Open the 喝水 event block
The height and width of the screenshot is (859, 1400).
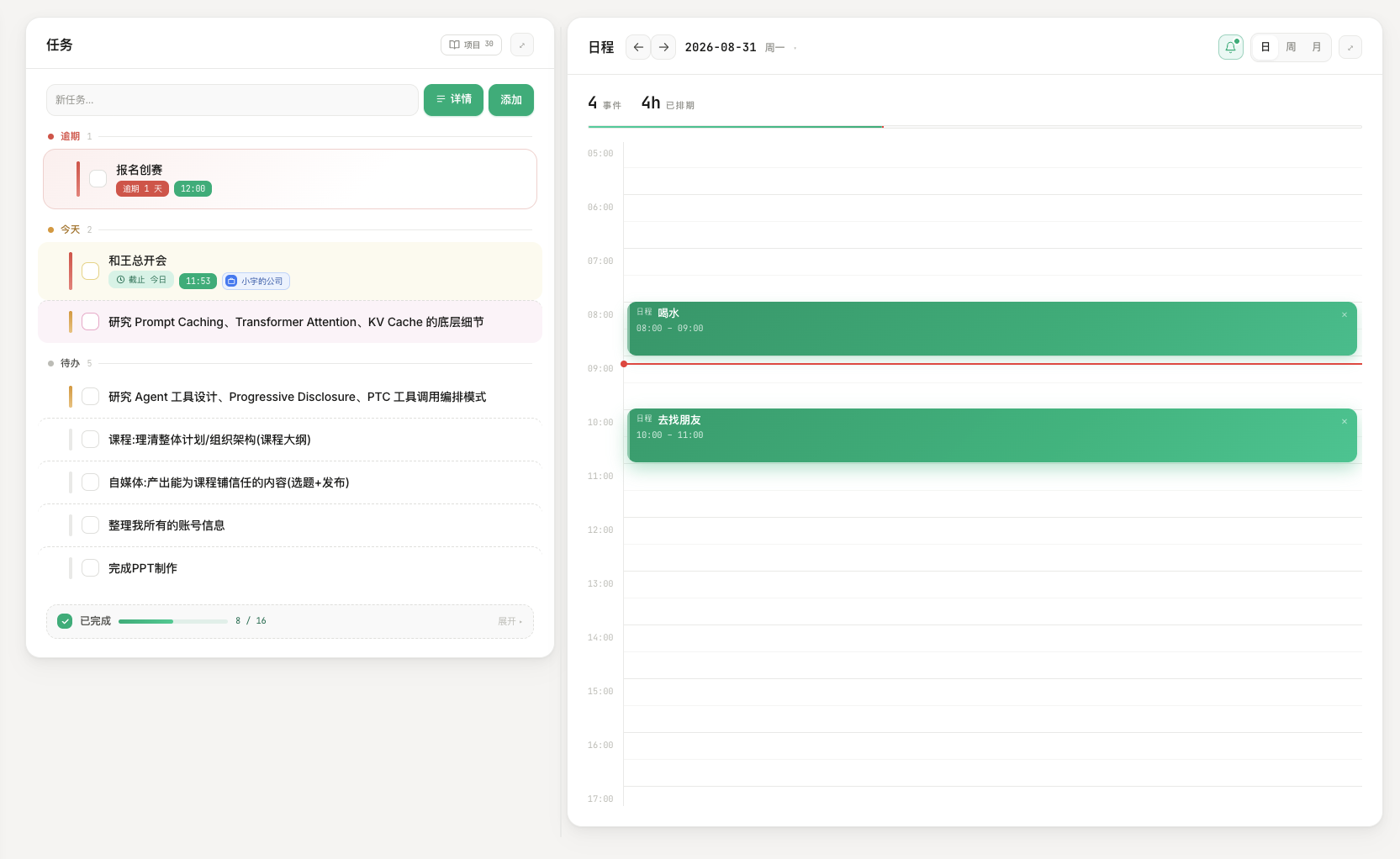click(x=992, y=329)
